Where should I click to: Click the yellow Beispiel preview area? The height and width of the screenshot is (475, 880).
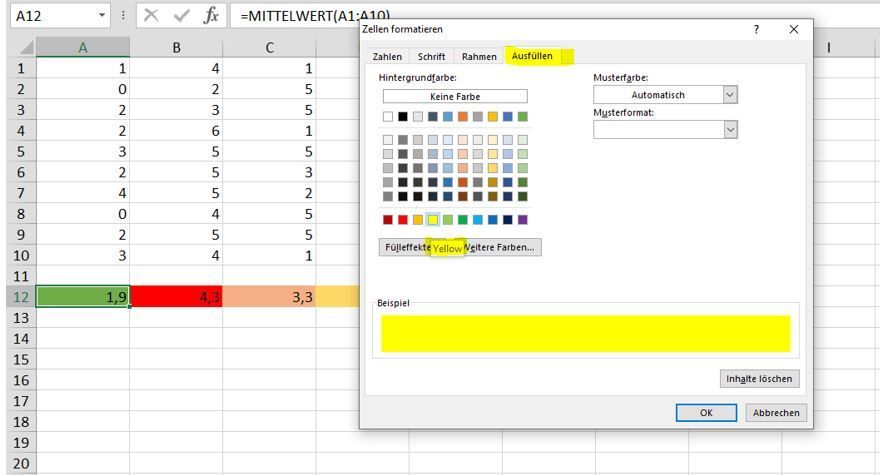(x=585, y=334)
